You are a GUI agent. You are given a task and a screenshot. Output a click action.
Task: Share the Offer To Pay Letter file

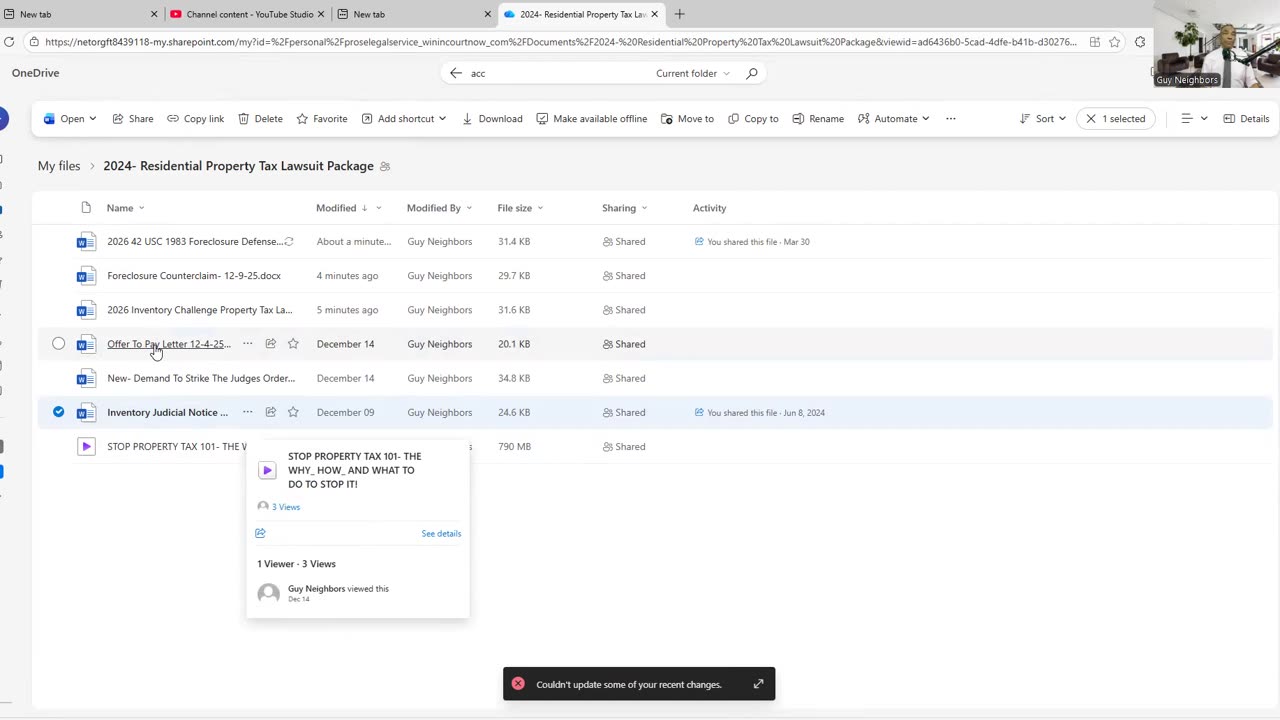pos(270,344)
